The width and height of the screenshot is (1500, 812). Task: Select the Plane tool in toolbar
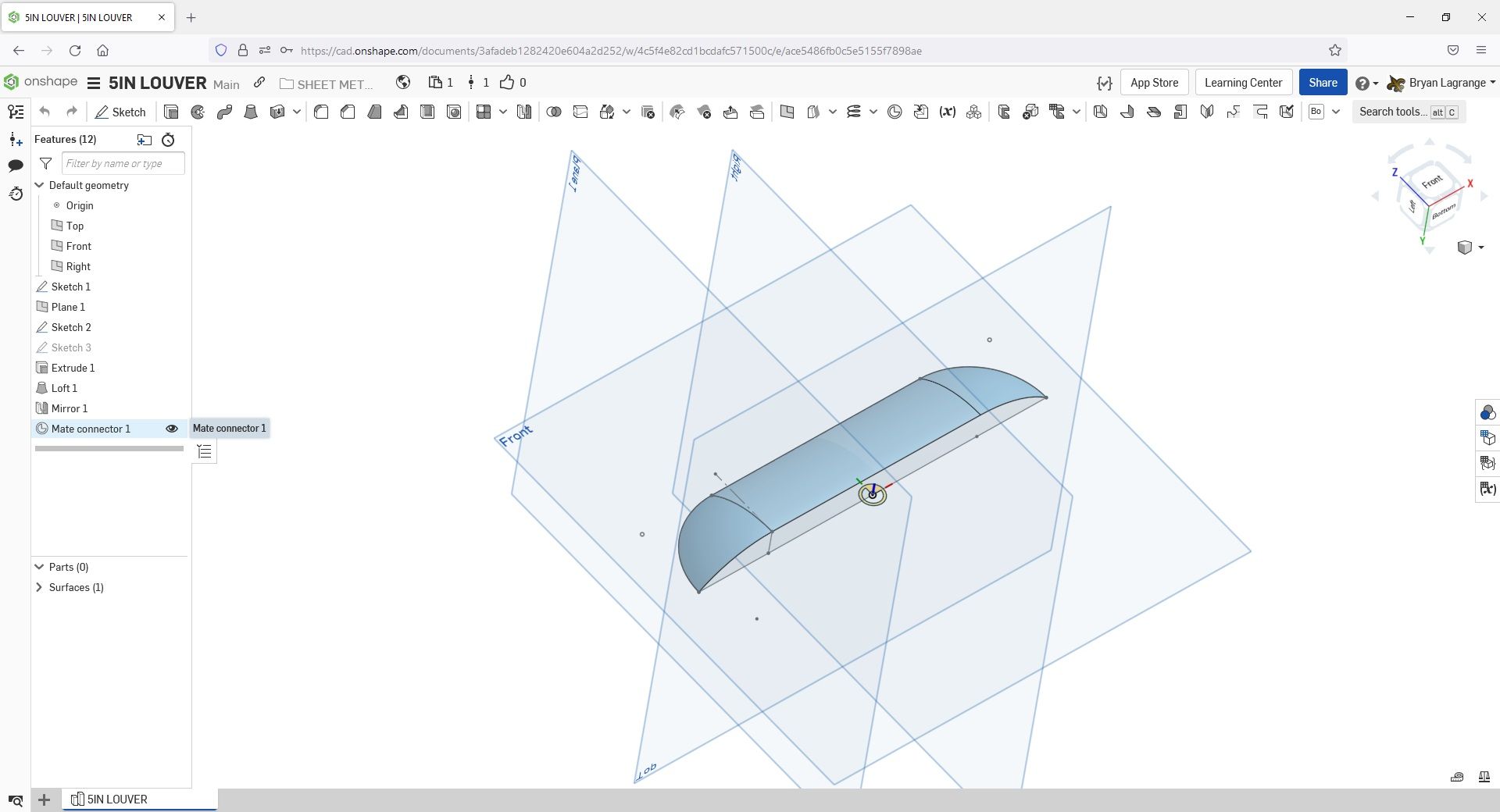coord(787,112)
